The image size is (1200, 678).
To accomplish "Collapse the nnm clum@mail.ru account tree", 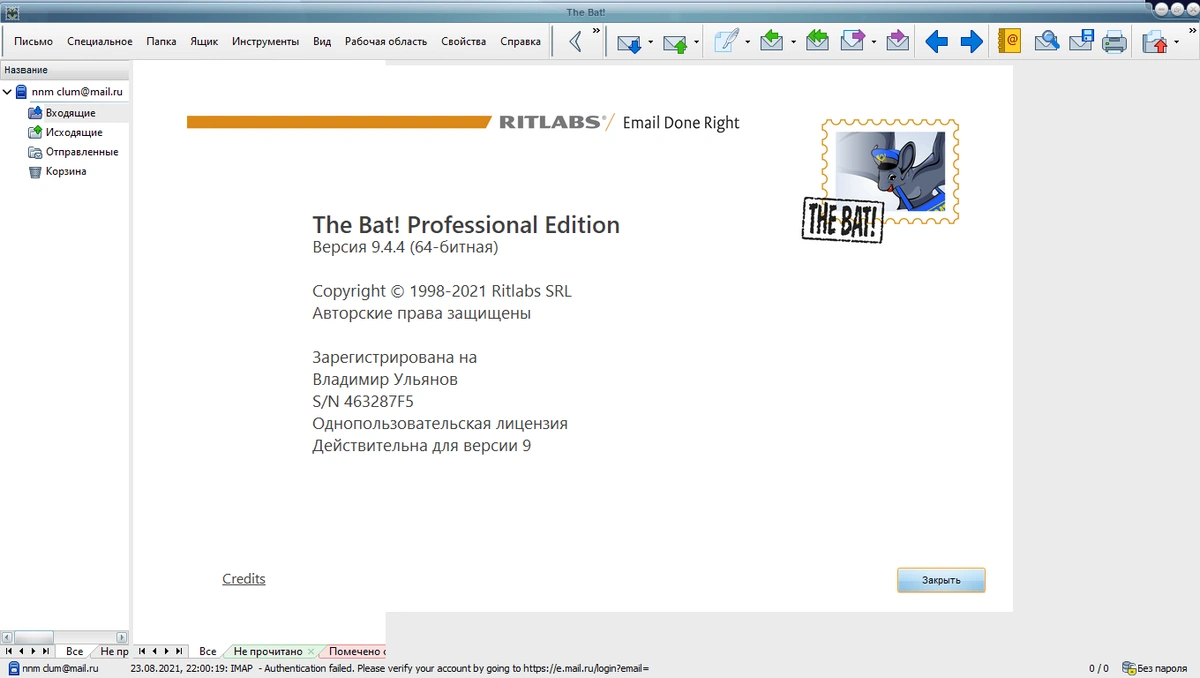I will (7, 92).
